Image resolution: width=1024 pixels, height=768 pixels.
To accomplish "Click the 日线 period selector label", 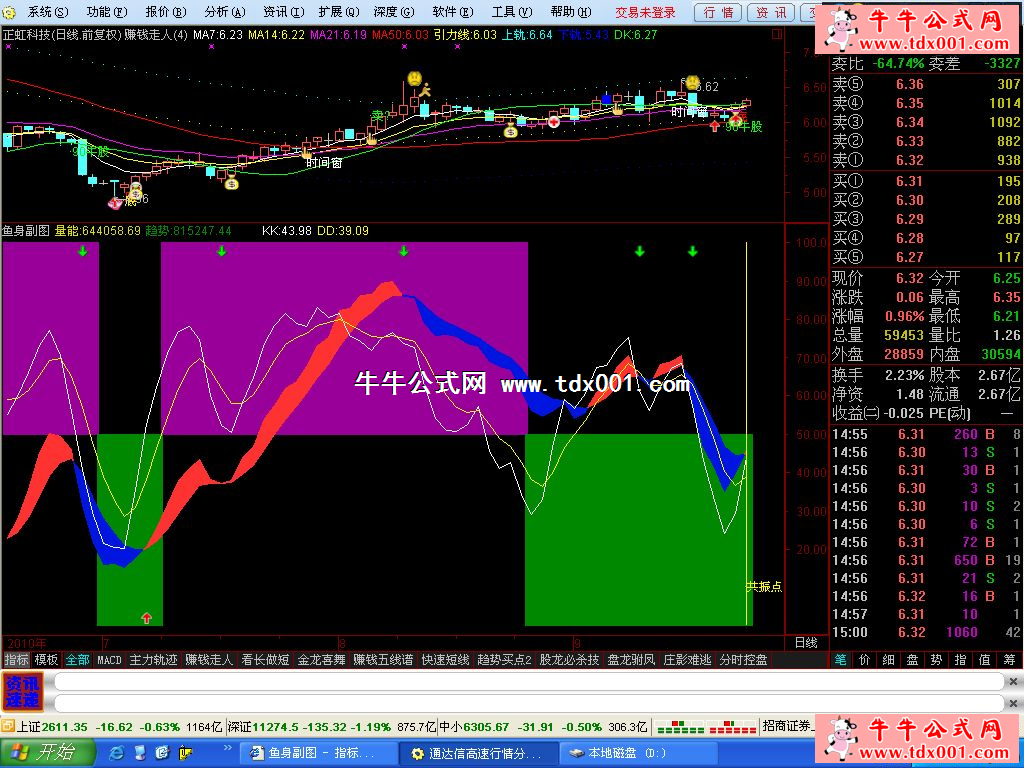I will click(x=805, y=642).
